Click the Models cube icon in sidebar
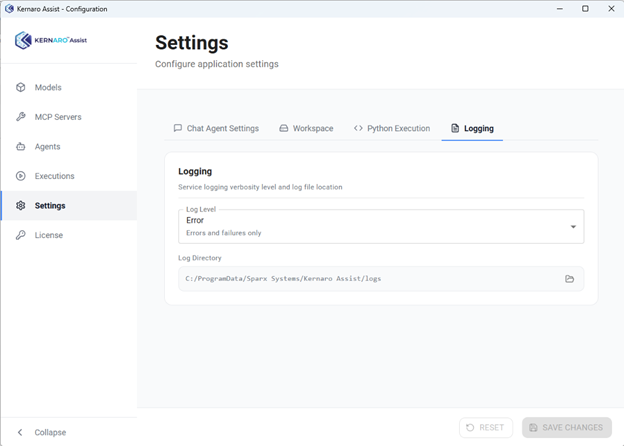 (x=20, y=88)
